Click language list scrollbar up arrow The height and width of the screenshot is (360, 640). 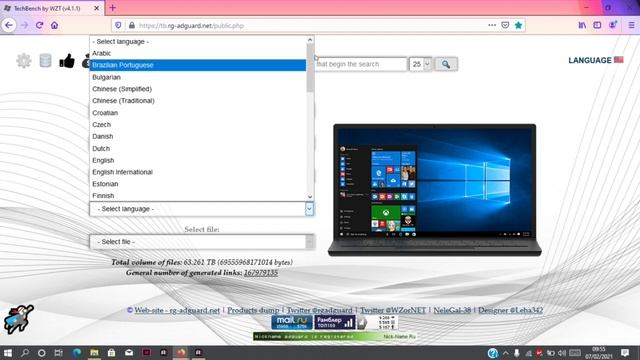[310, 40]
